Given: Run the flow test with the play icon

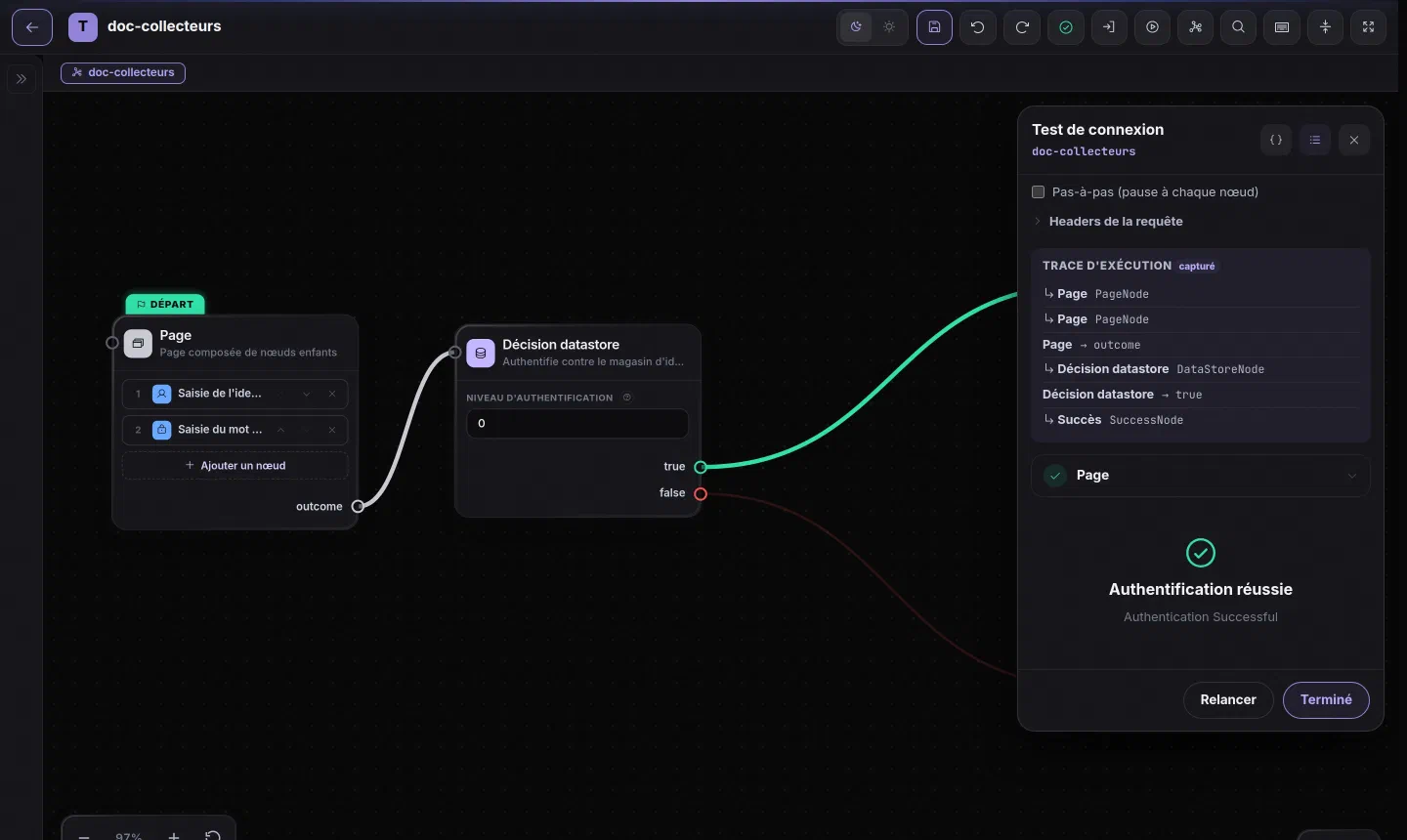Looking at the screenshot, I should pos(1153,27).
